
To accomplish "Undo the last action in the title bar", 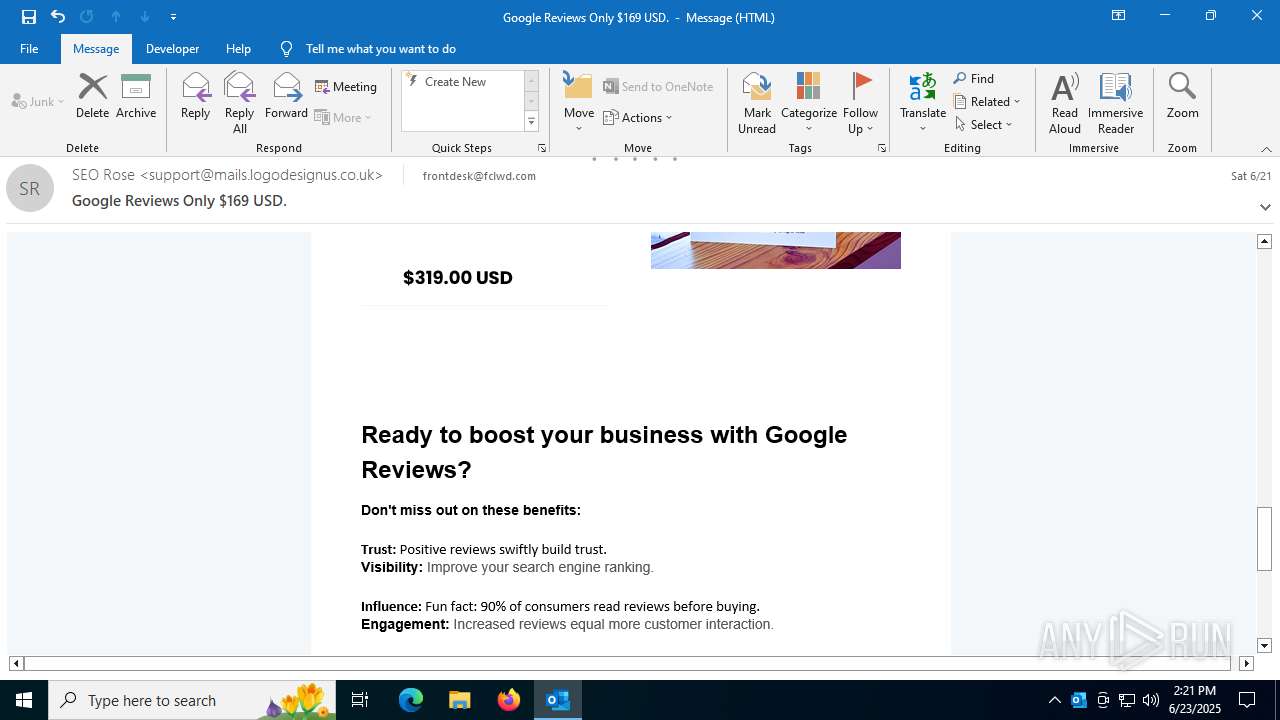I will (x=58, y=16).
